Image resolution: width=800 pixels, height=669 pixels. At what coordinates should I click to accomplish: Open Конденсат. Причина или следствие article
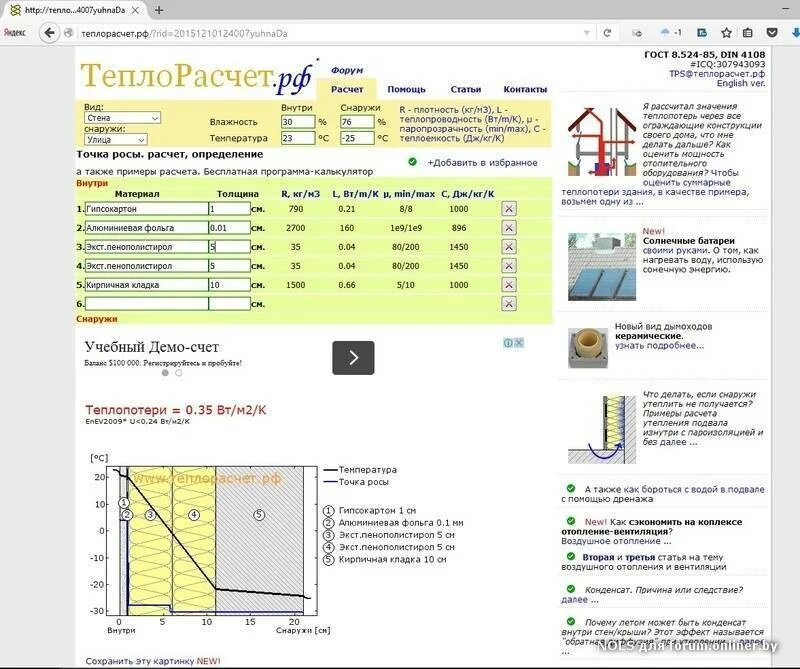point(663,590)
